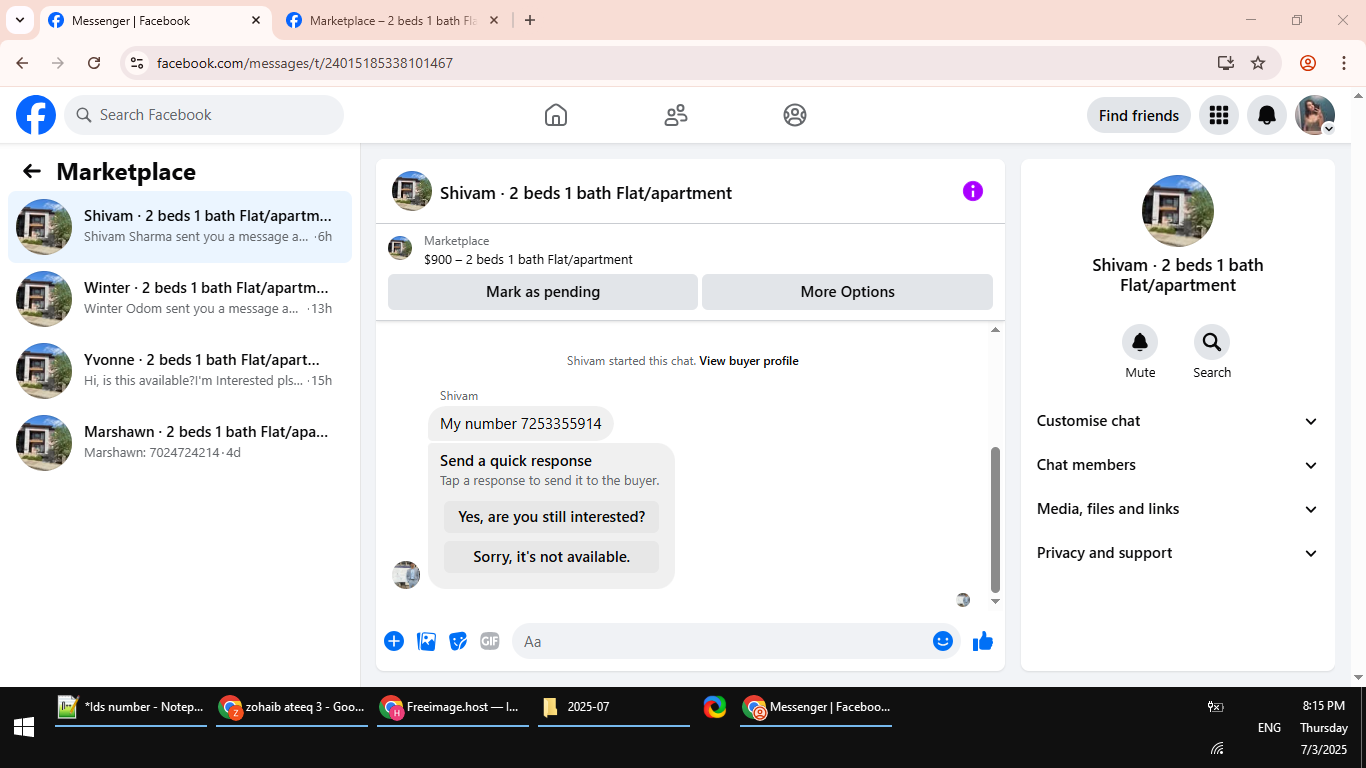The image size is (1366, 768).
Task: Bookmark this page with the star icon
Action: coord(1258,63)
